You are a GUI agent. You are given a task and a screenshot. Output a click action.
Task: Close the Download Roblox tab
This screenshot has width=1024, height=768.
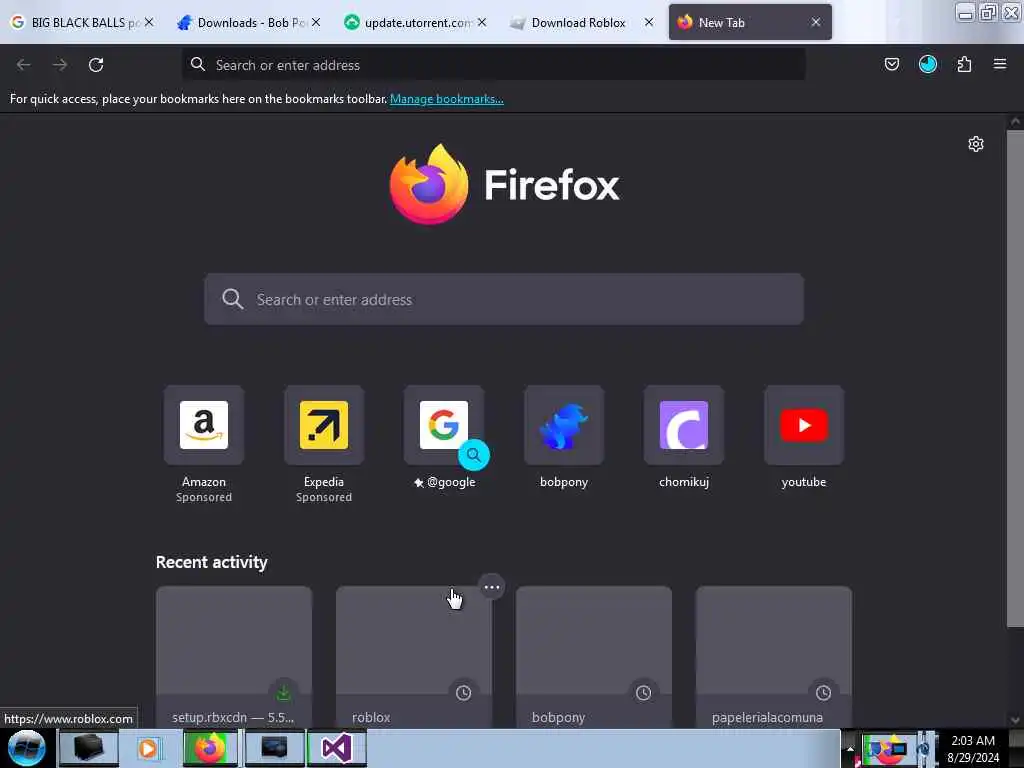click(x=648, y=22)
